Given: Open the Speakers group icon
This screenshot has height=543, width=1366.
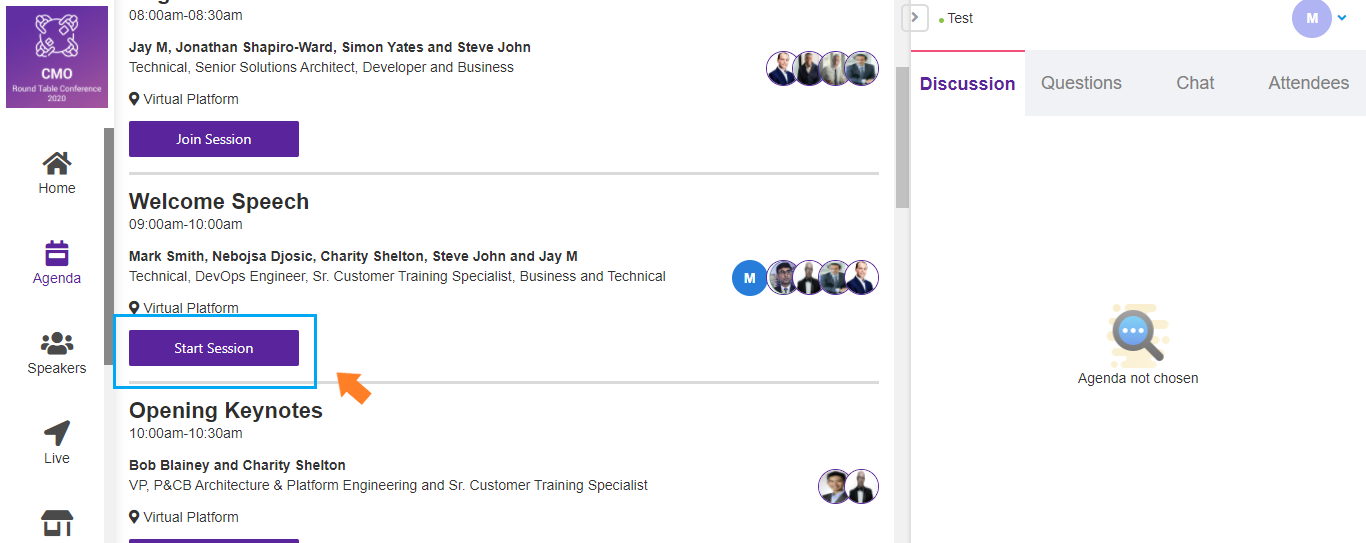Looking at the screenshot, I should [57, 344].
